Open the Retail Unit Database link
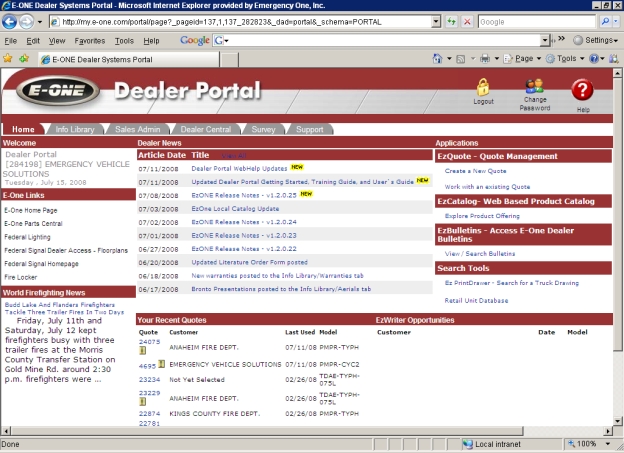This screenshot has height=453, width=624. tap(476, 301)
